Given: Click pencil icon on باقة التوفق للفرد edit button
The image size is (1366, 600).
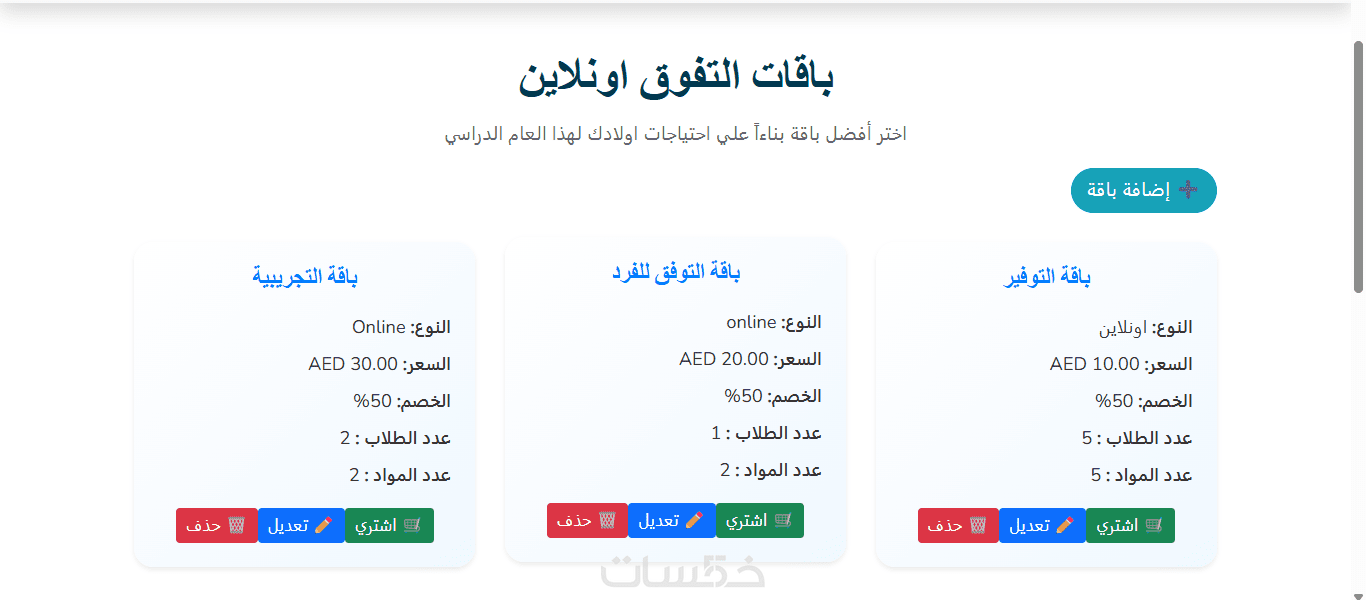Looking at the screenshot, I should (x=694, y=520).
